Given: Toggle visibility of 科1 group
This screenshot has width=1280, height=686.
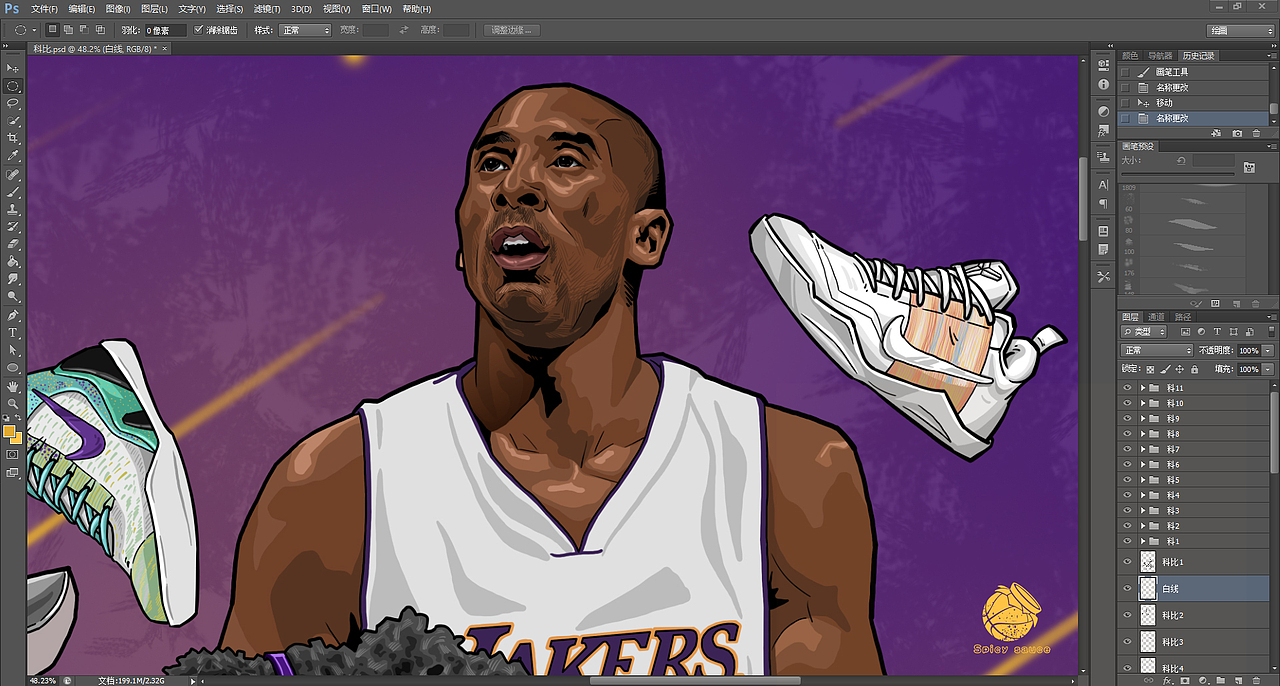Looking at the screenshot, I should [x=1128, y=541].
